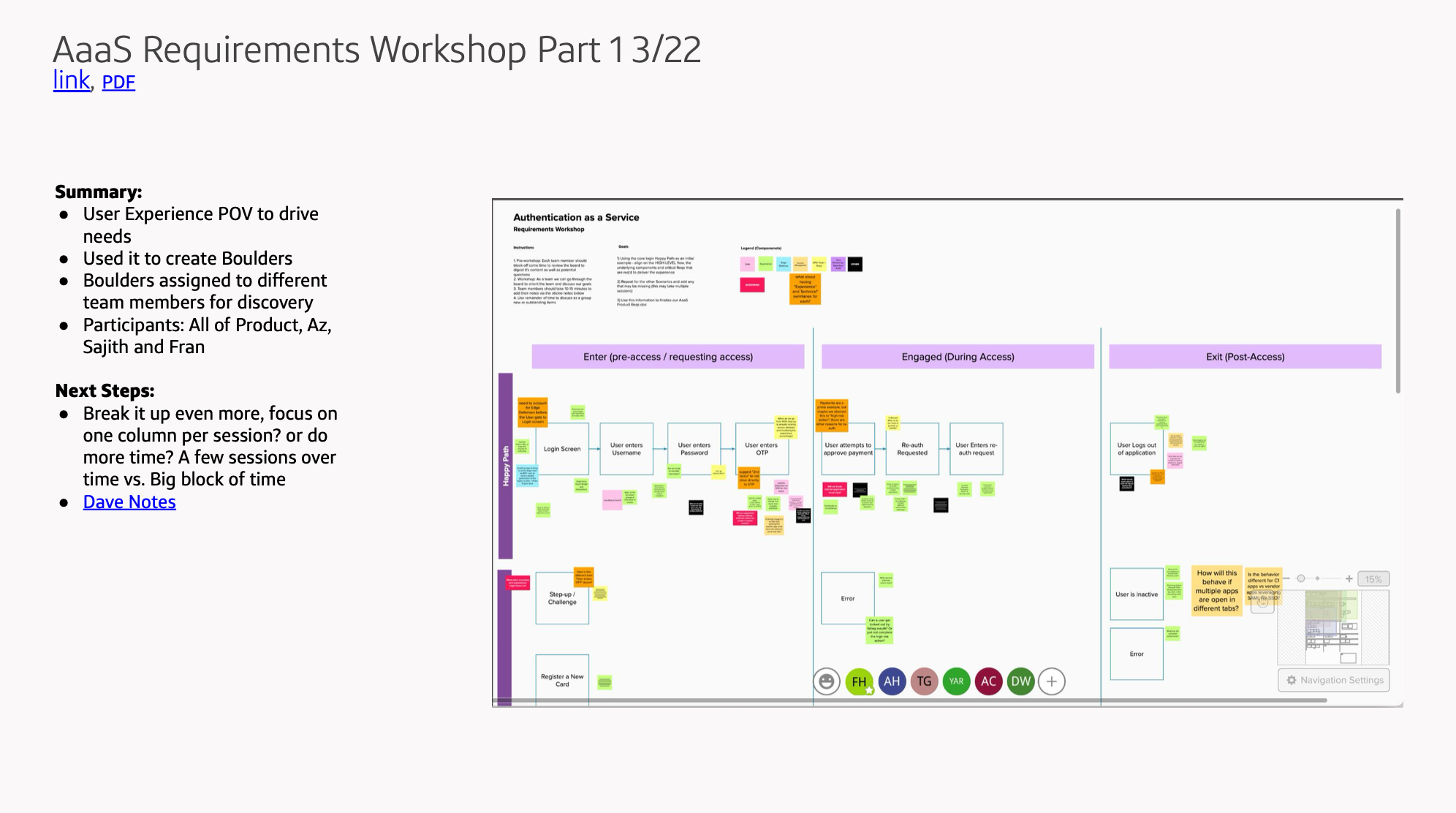This screenshot has width=1456, height=813.
Task: Click the emoji reaction smiley icon
Action: (826, 681)
